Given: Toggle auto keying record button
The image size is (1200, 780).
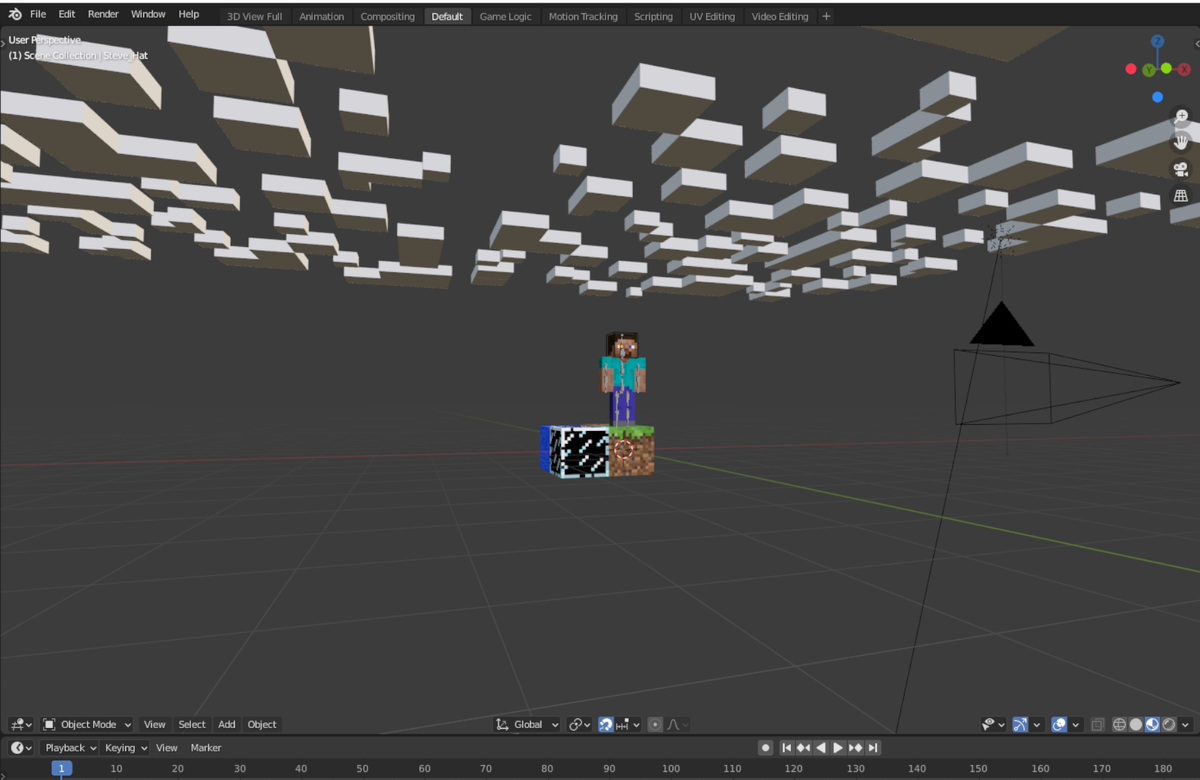Looking at the screenshot, I should click(x=765, y=747).
